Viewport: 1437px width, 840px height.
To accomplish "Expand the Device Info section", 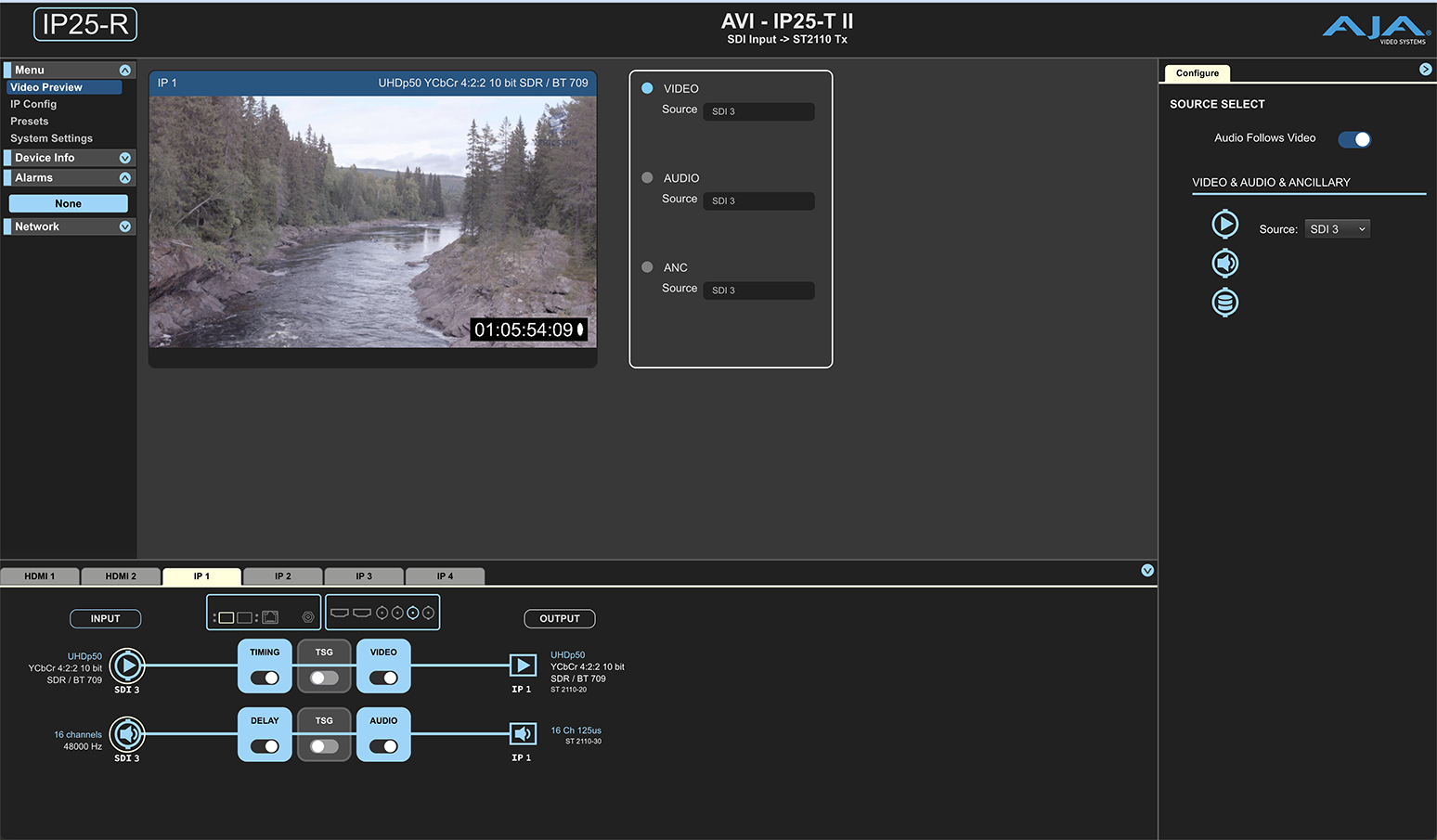I will [x=124, y=158].
